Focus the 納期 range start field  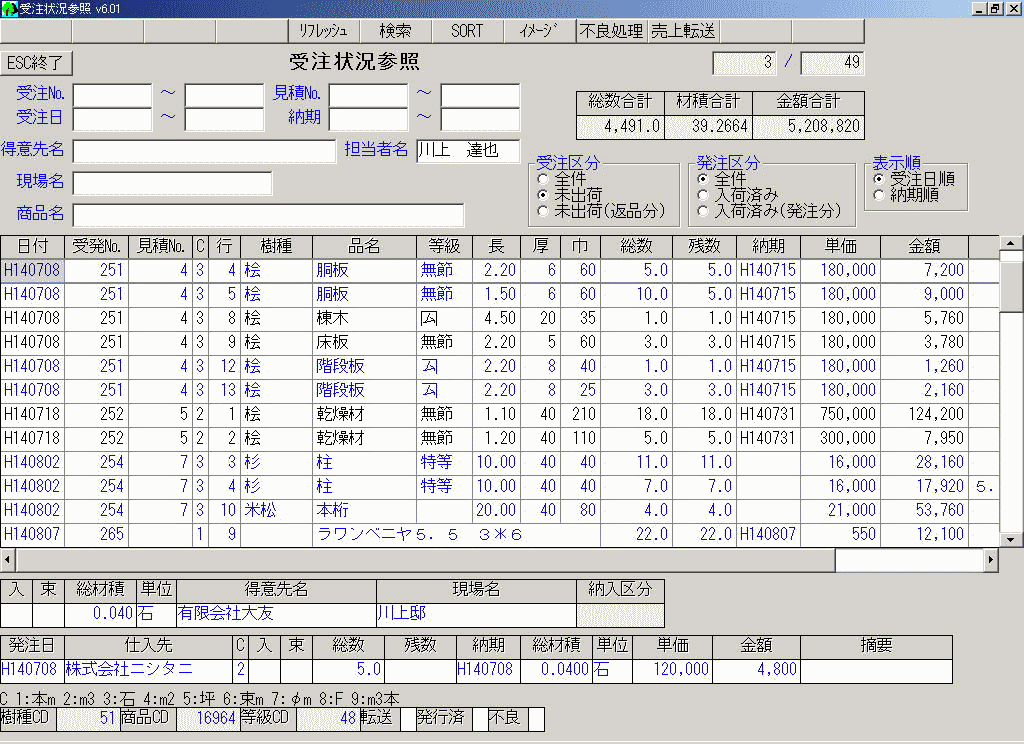pyautogui.click(x=368, y=119)
